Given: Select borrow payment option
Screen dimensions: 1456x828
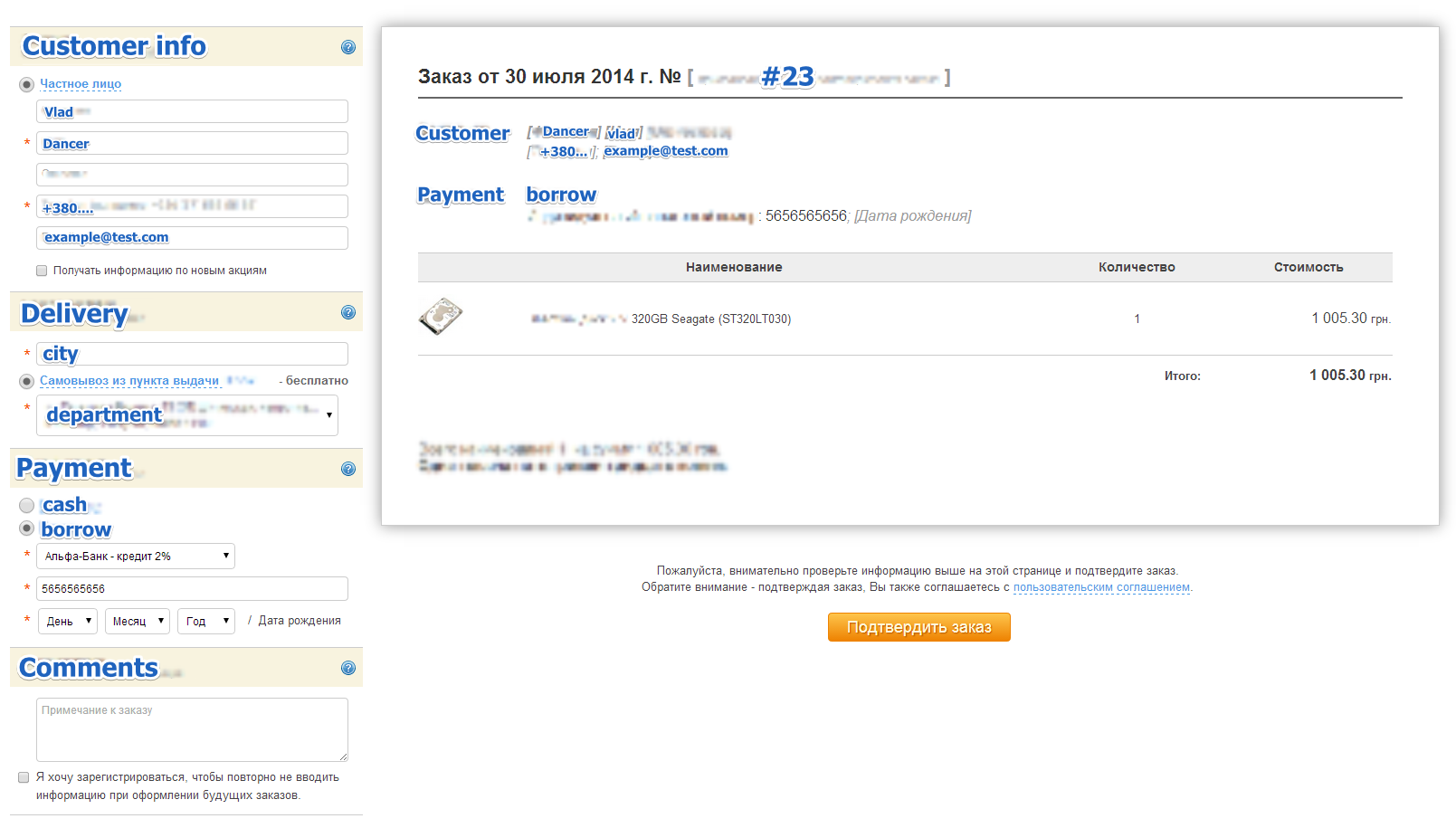Looking at the screenshot, I should pos(27,529).
